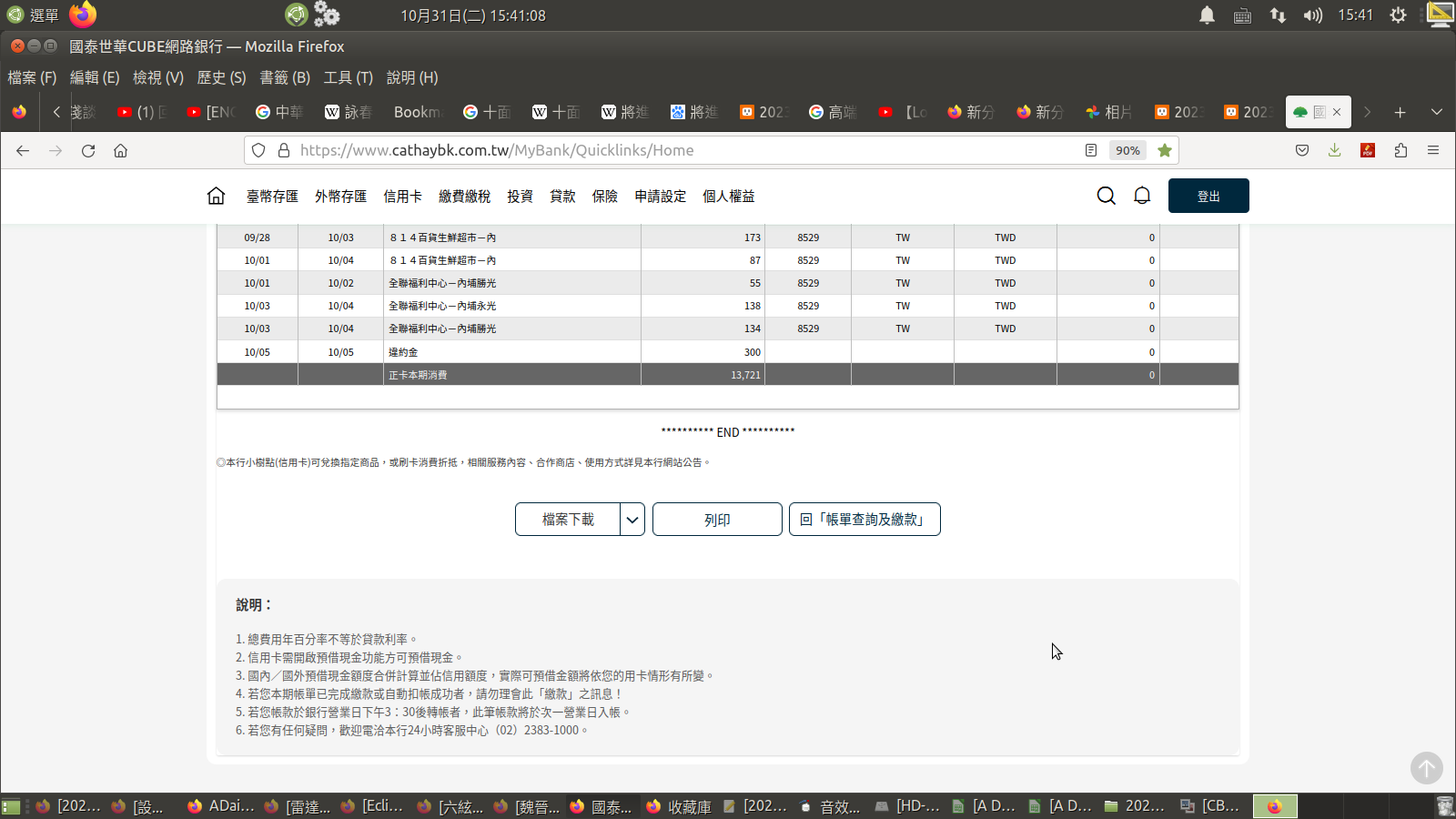Viewport: 1456px width, 819px height.
Task: Click the tracking protection shield icon
Action: tap(258, 150)
